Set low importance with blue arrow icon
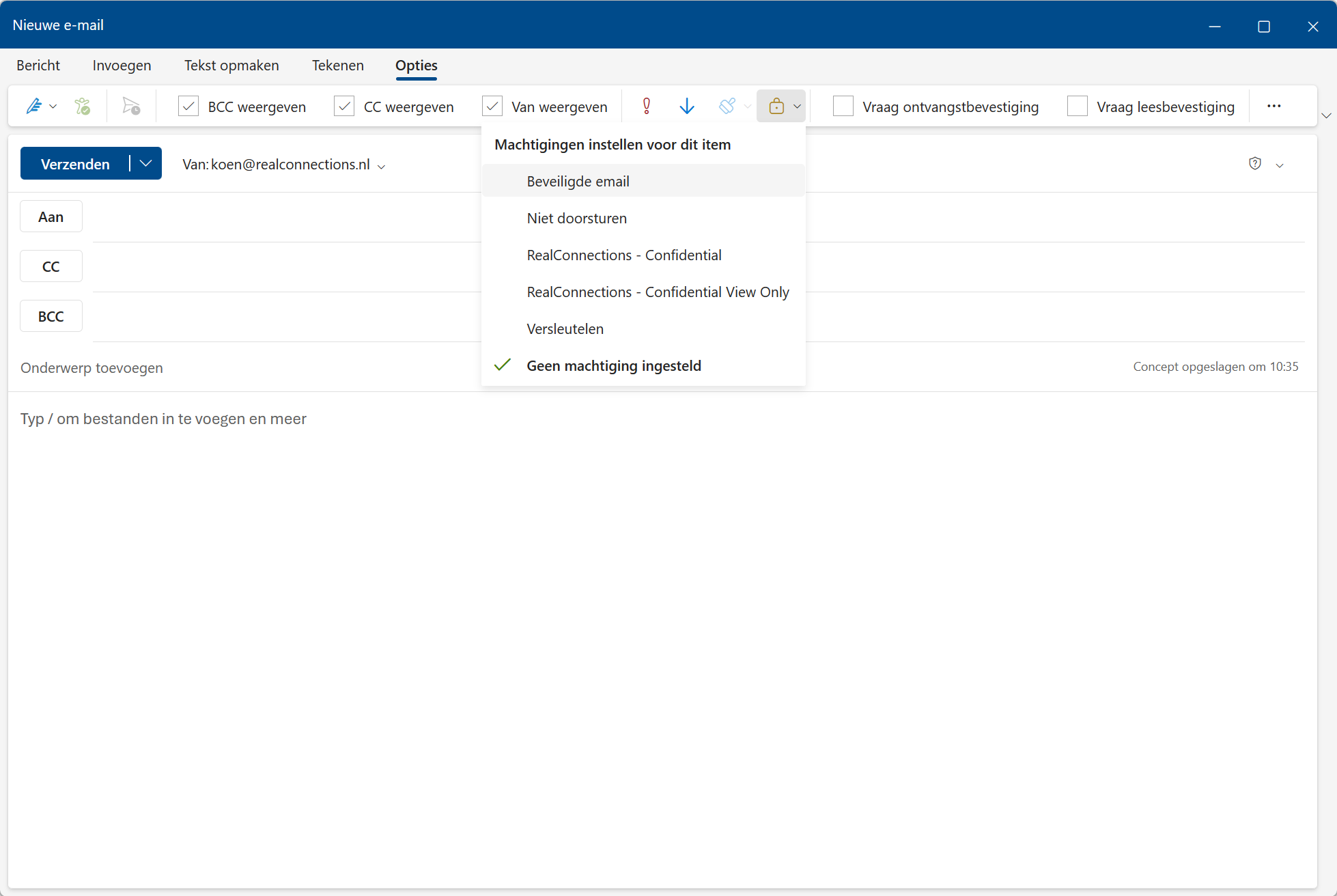Image resolution: width=1337 pixels, height=896 pixels. coord(687,107)
